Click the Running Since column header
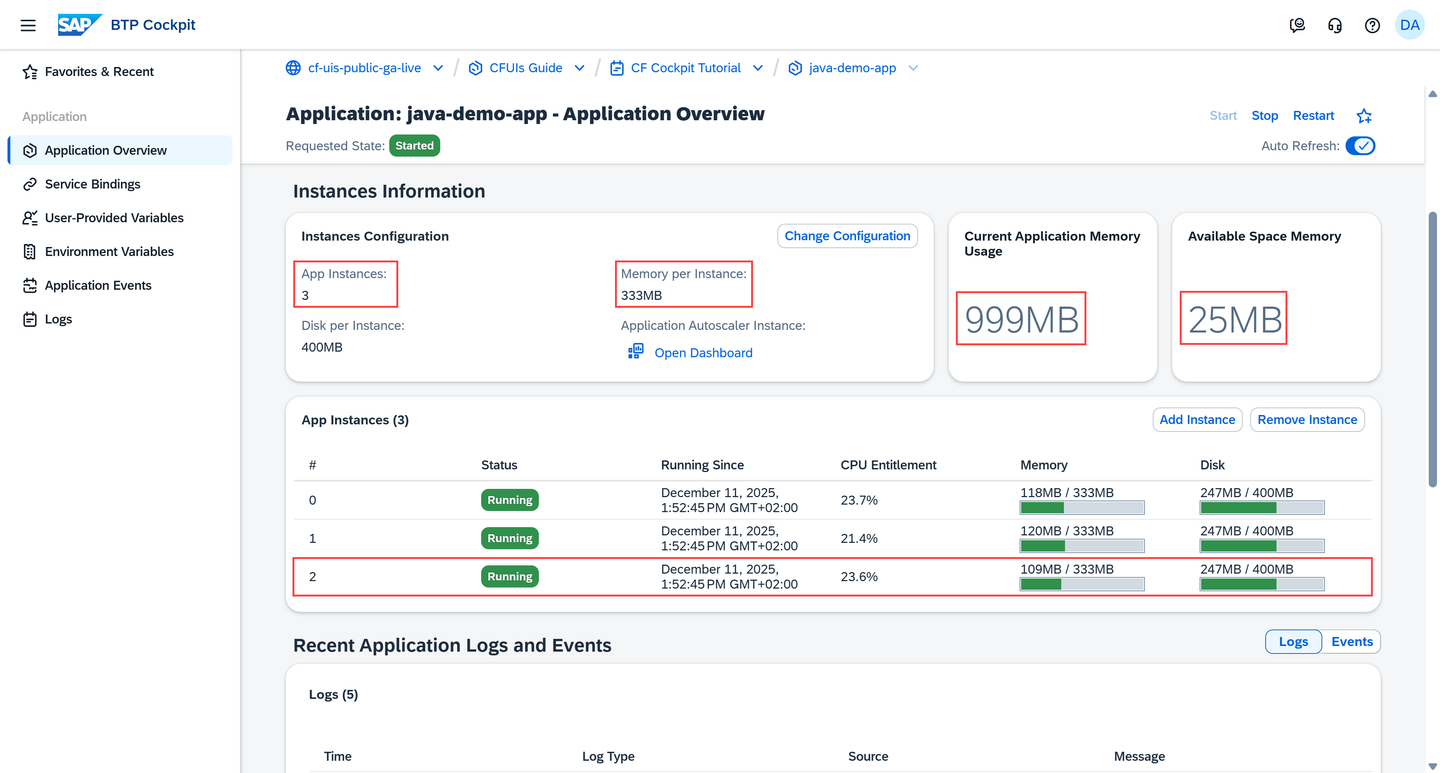Viewport: 1440px width, 773px height. tap(702, 465)
